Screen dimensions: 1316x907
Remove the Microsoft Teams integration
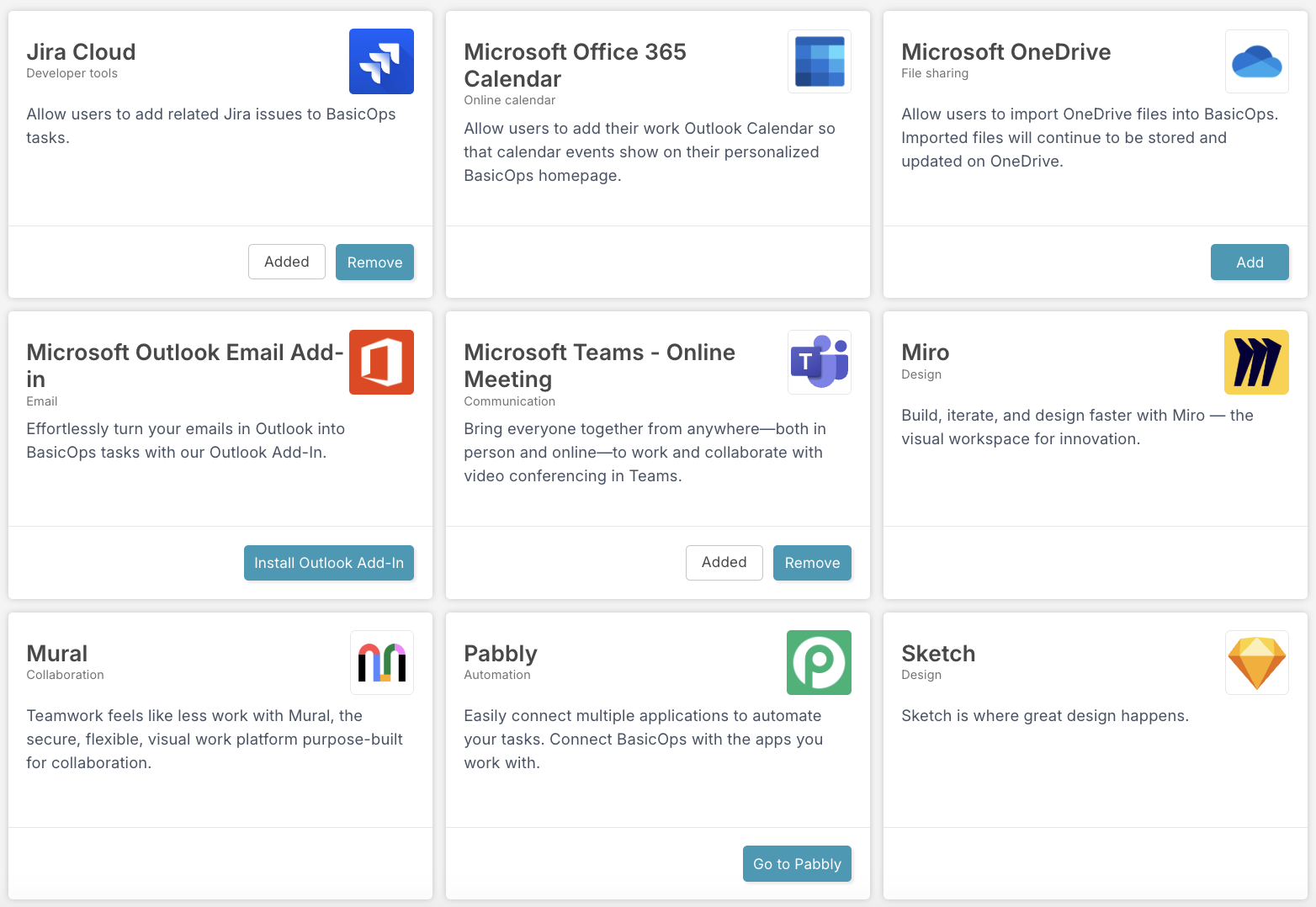[812, 563]
